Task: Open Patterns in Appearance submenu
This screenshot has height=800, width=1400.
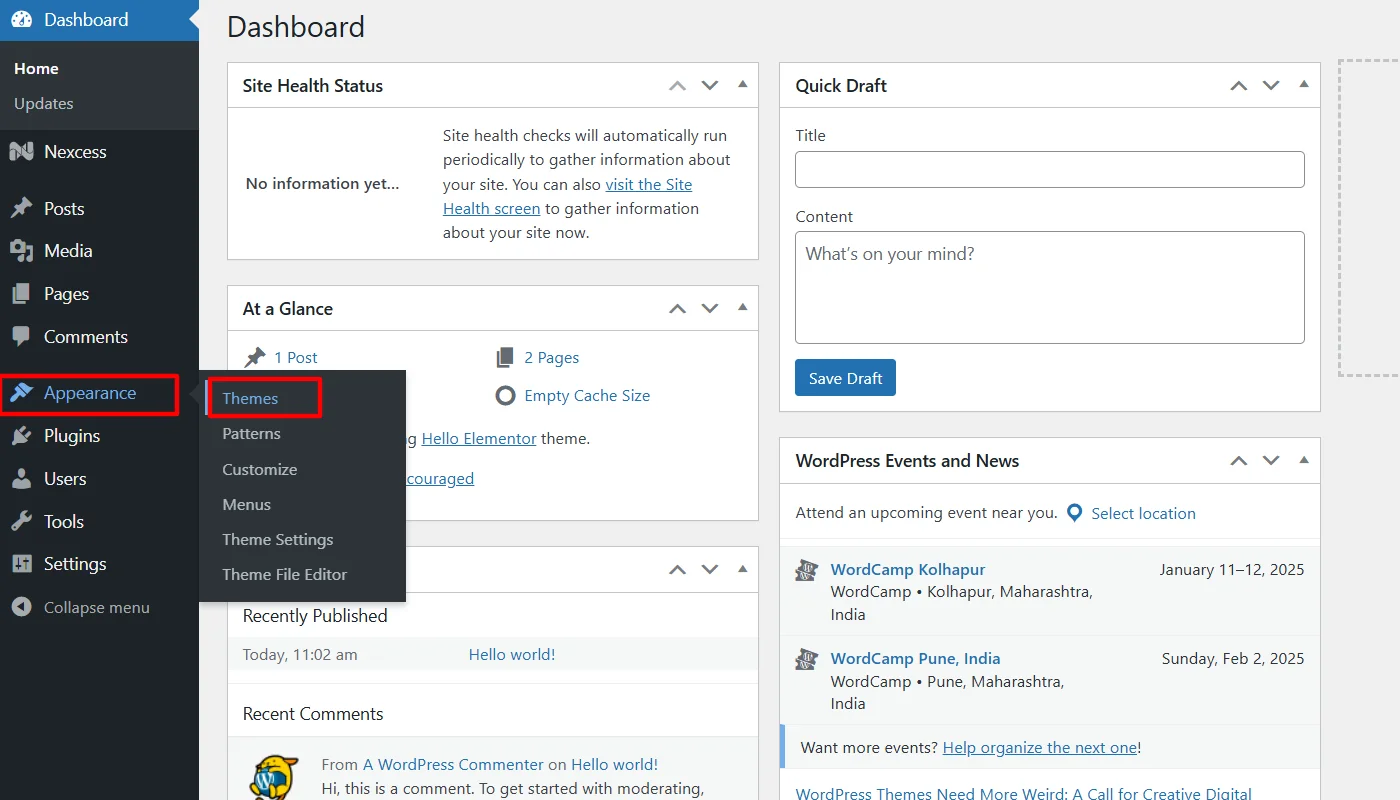Action: [251, 434]
